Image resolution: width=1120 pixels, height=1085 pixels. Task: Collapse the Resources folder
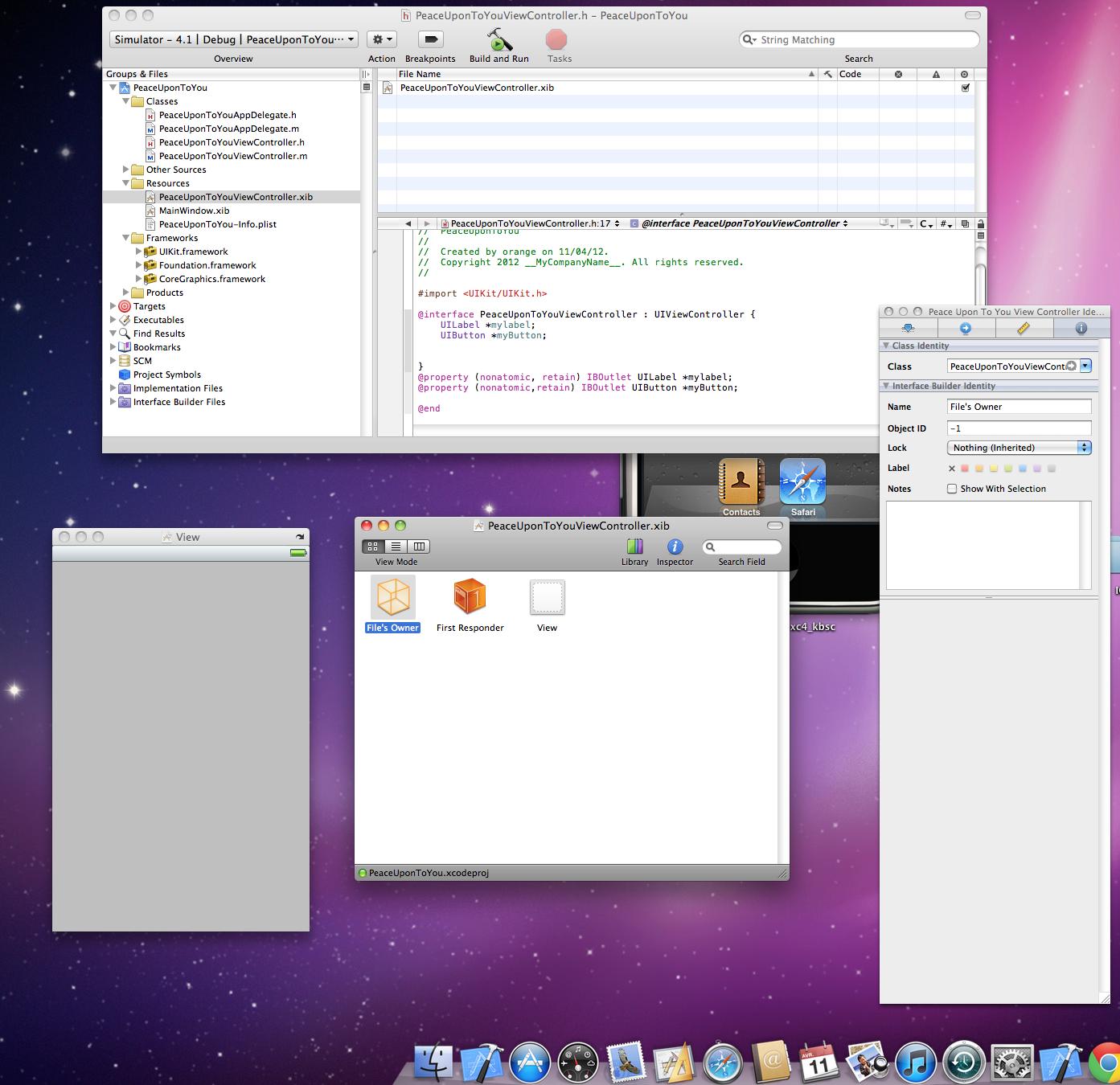click(126, 183)
